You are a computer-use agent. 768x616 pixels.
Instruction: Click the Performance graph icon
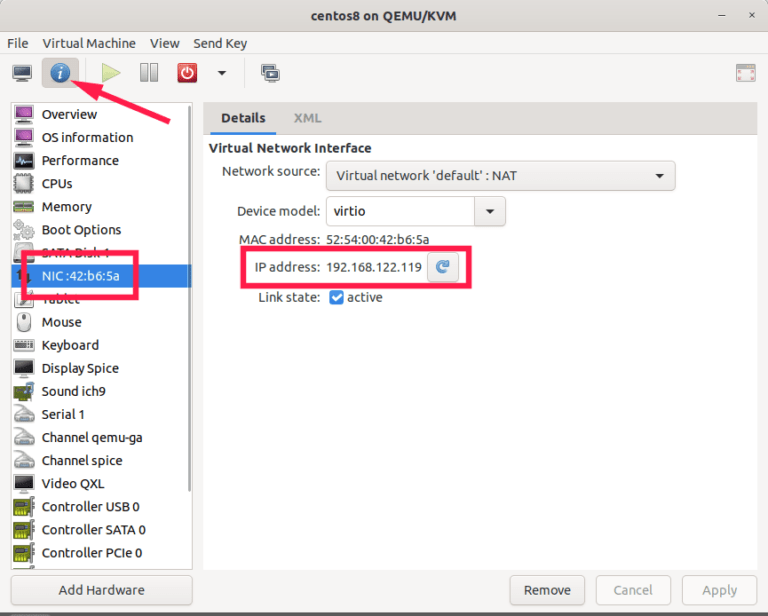point(24,161)
